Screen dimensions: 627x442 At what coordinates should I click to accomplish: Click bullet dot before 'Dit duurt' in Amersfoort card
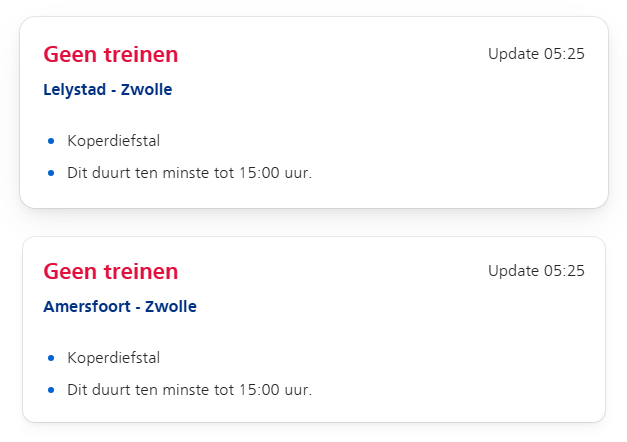[50, 390]
